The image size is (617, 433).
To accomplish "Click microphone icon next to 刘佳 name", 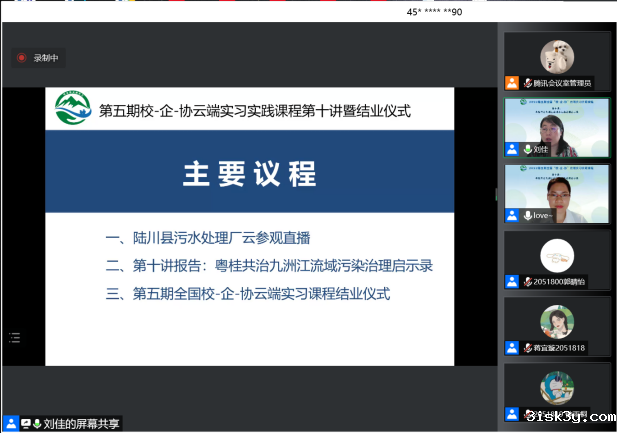I will click(x=527, y=149).
